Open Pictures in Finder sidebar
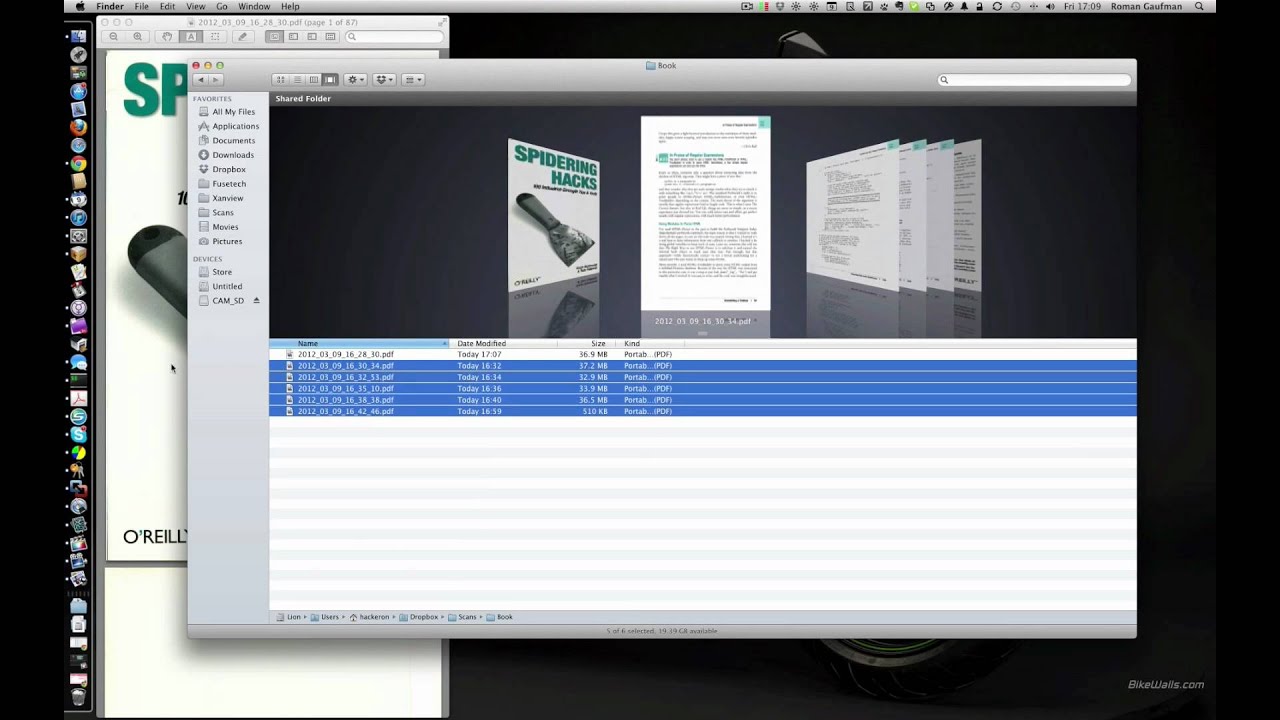 click(x=220, y=241)
